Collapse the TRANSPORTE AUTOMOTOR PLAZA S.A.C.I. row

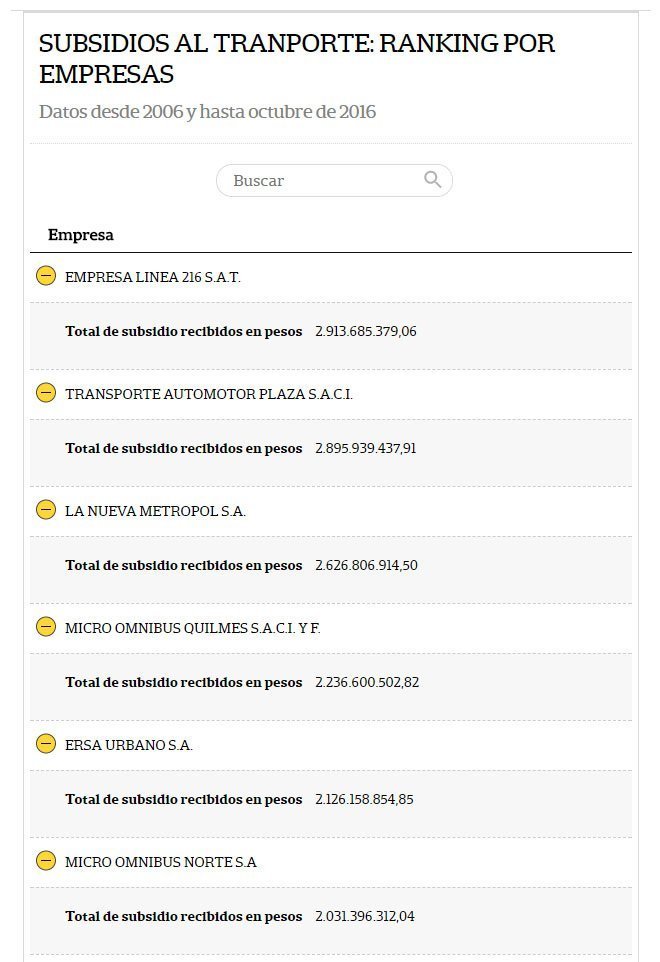coord(46,393)
